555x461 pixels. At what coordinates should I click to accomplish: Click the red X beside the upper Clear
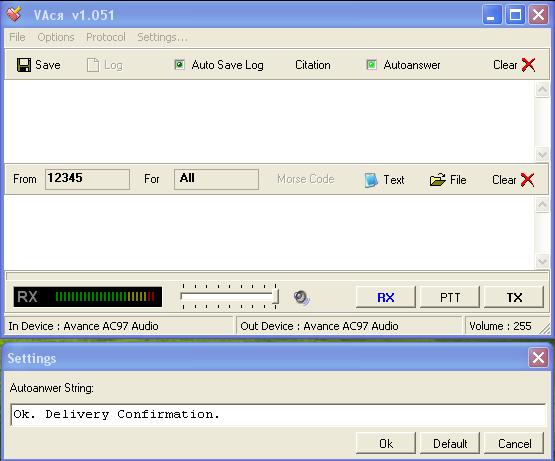528,65
